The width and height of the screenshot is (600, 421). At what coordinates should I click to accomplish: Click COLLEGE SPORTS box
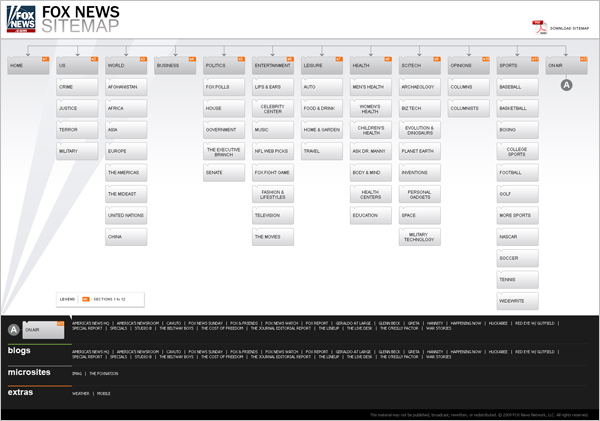coord(518,151)
